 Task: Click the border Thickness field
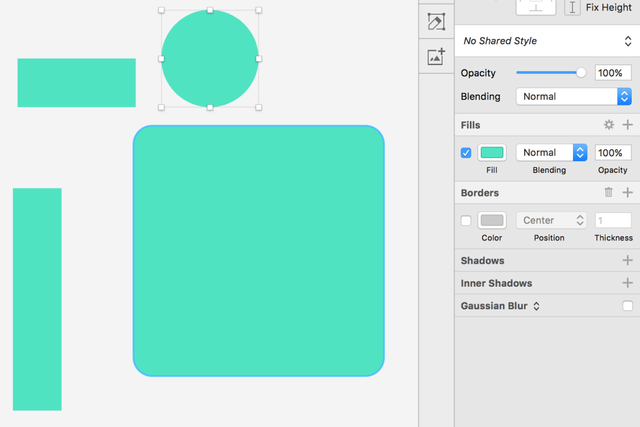point(613,220)
